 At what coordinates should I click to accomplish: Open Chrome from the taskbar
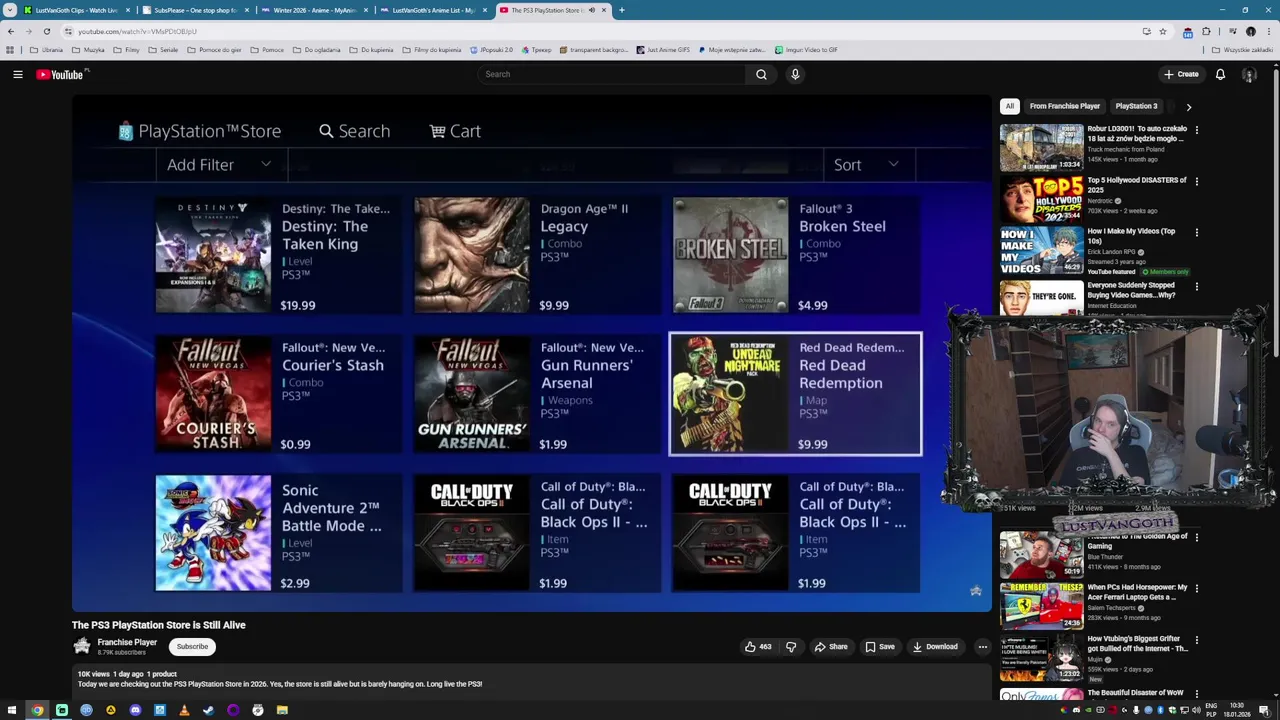coord(37,710)
